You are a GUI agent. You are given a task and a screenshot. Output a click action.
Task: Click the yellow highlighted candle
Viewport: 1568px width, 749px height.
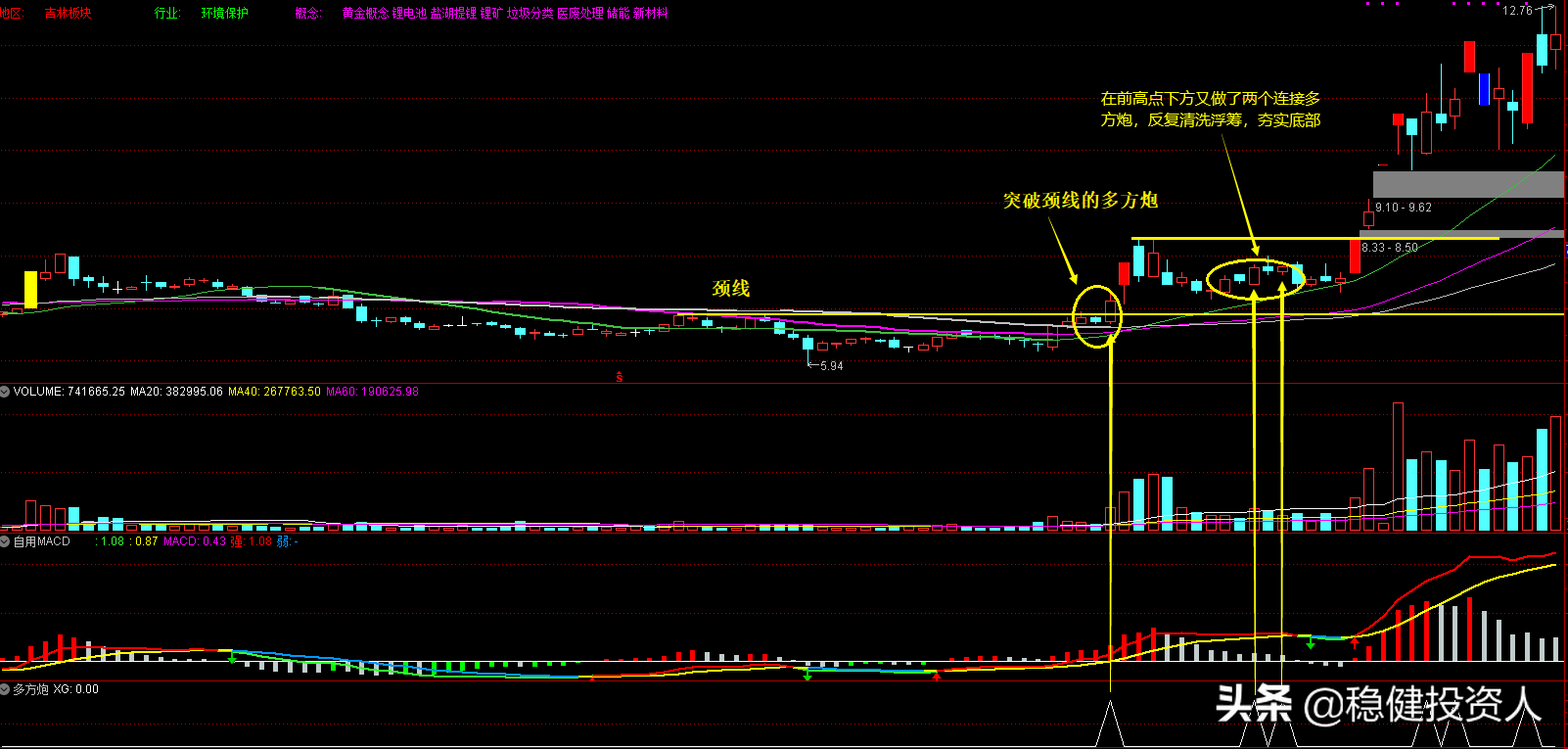click(30, 290)
